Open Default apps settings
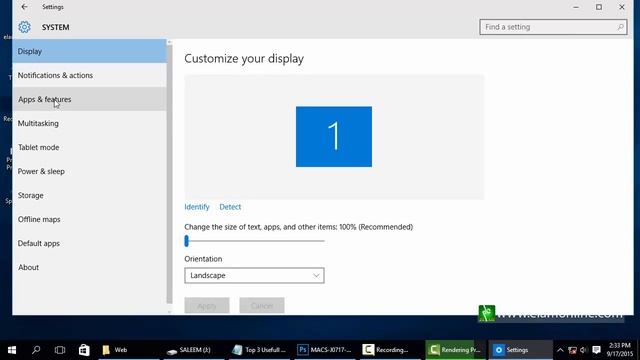The height and width of the screenshot is (360, 640). [x=89, y=243]
